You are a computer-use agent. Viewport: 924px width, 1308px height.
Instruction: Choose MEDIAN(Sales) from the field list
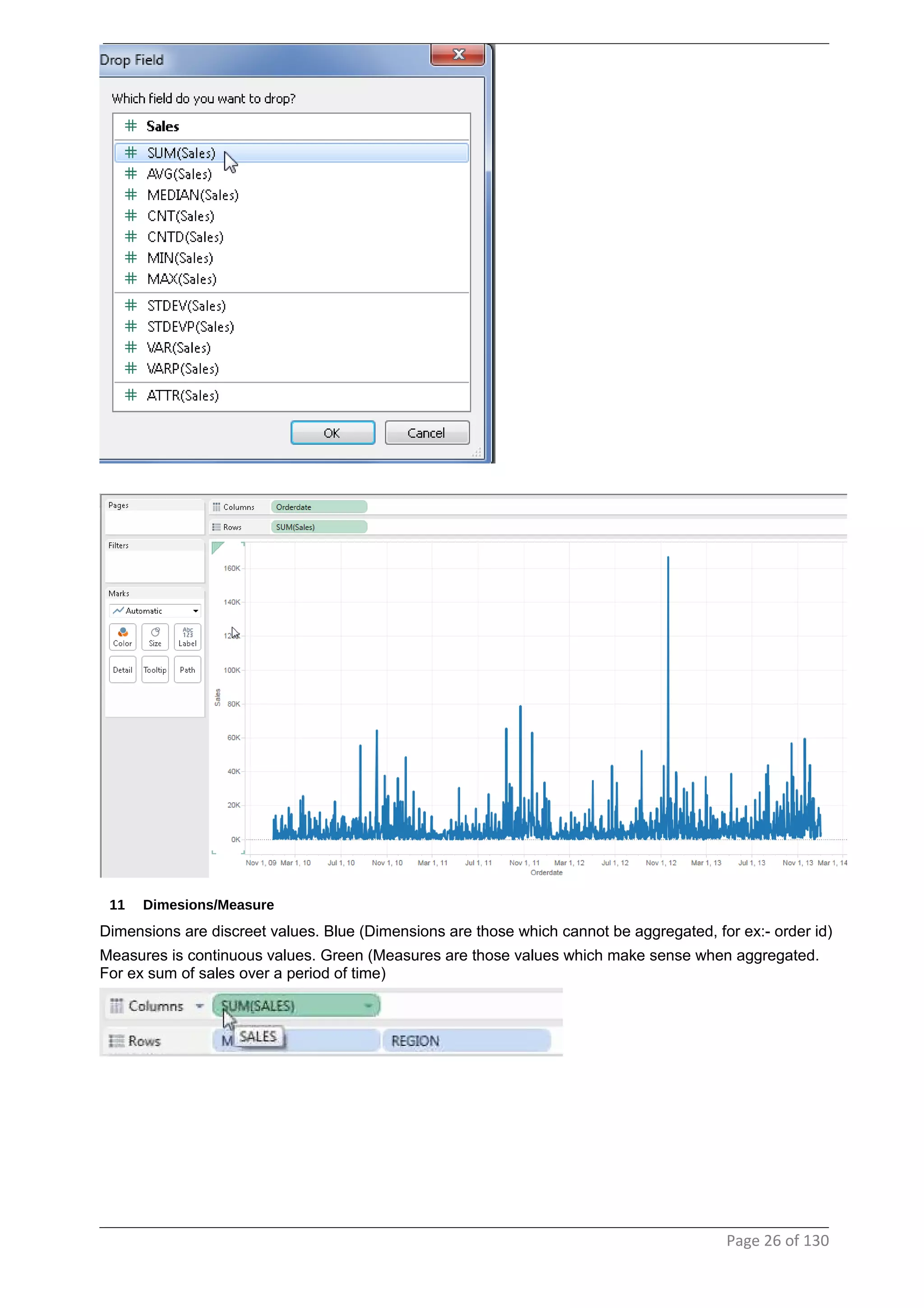193,195
